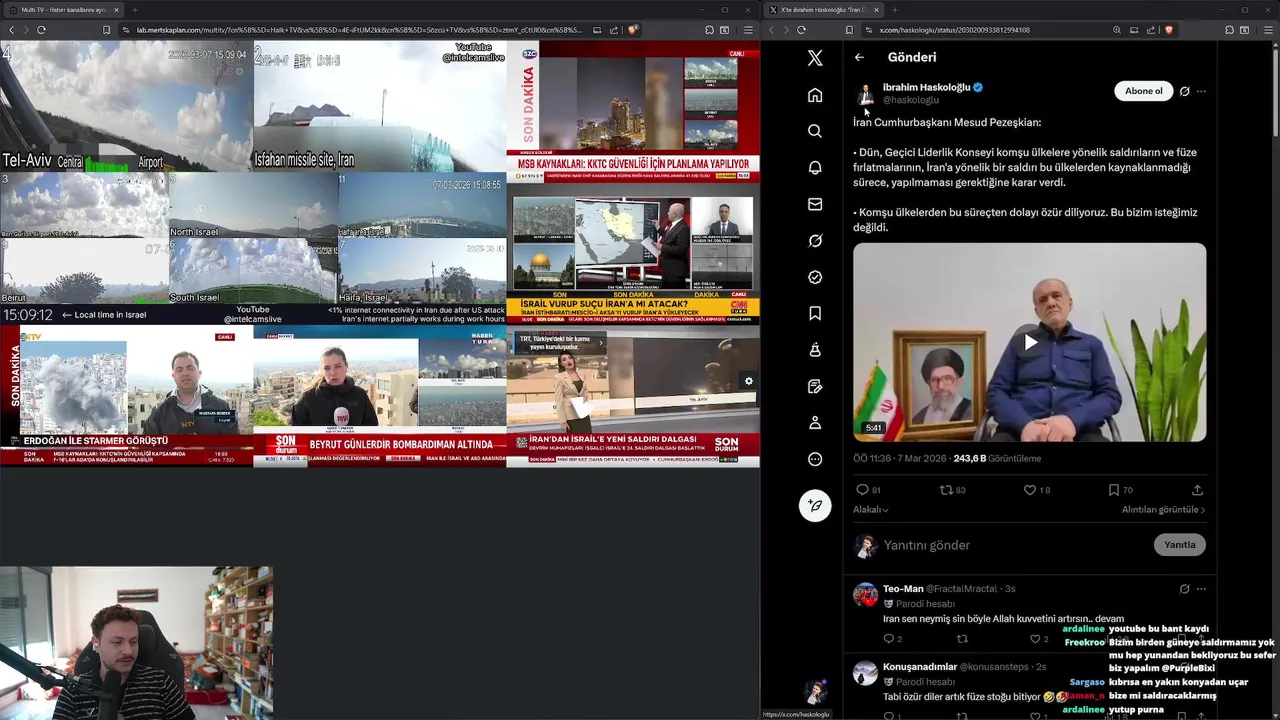Open X search via magnifier sidebar icon
This screenshot has height=720, width=1280.
click(815, 131)
